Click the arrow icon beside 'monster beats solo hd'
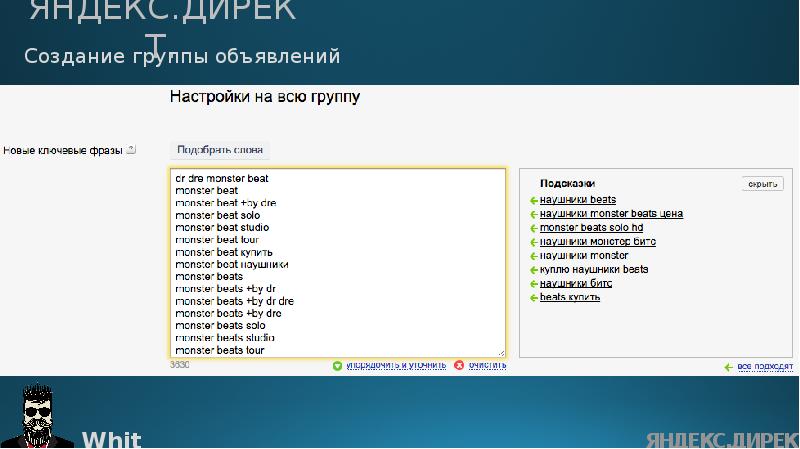 533,228
